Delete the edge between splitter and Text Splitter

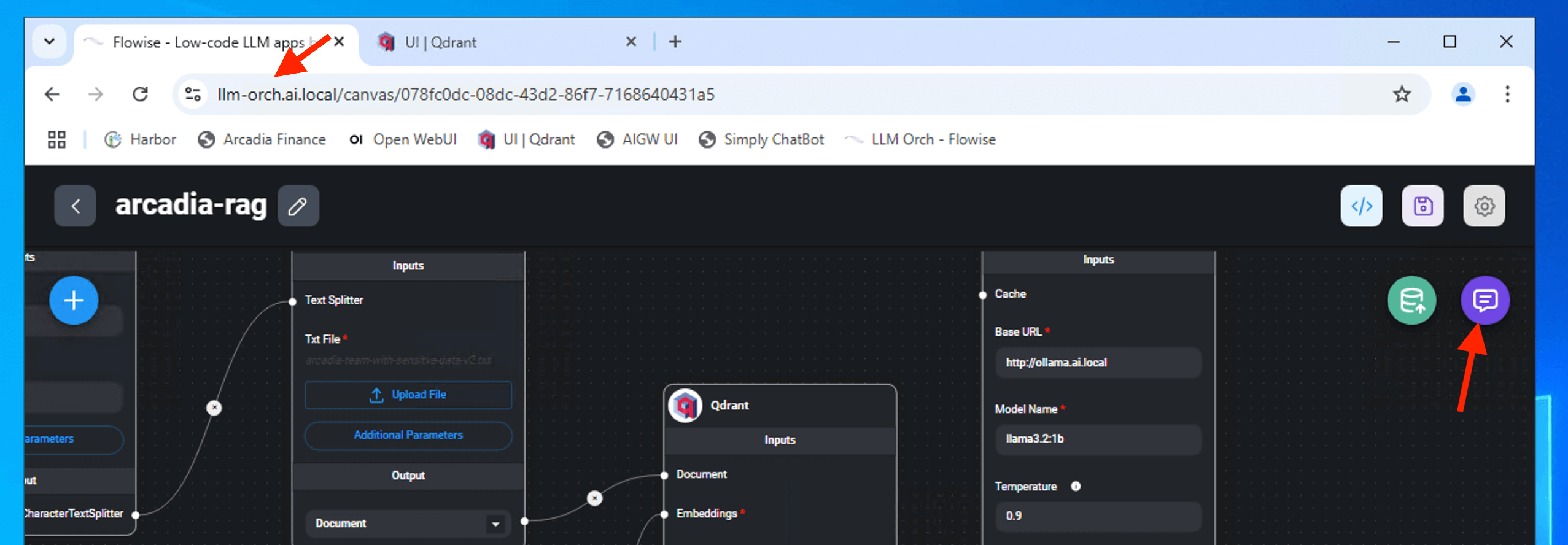click(x=214, y=408)
